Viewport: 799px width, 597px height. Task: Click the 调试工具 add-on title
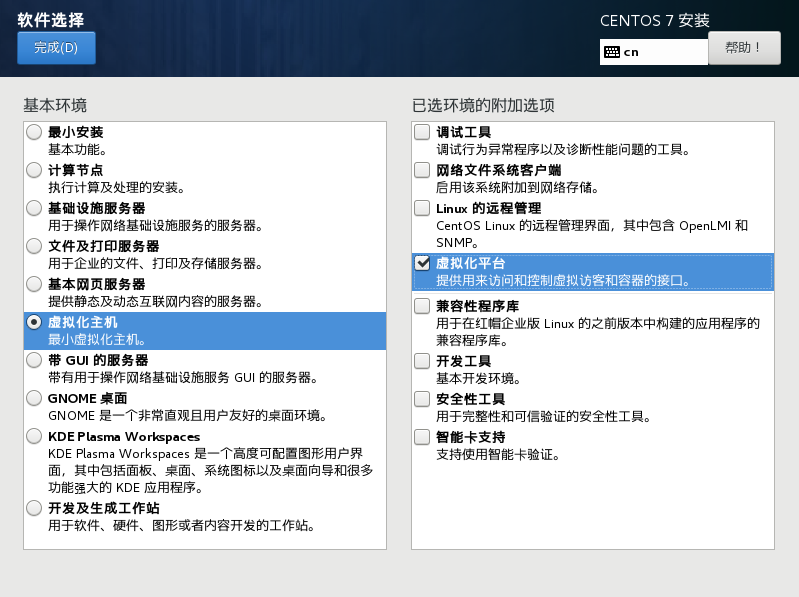[464, 132]
